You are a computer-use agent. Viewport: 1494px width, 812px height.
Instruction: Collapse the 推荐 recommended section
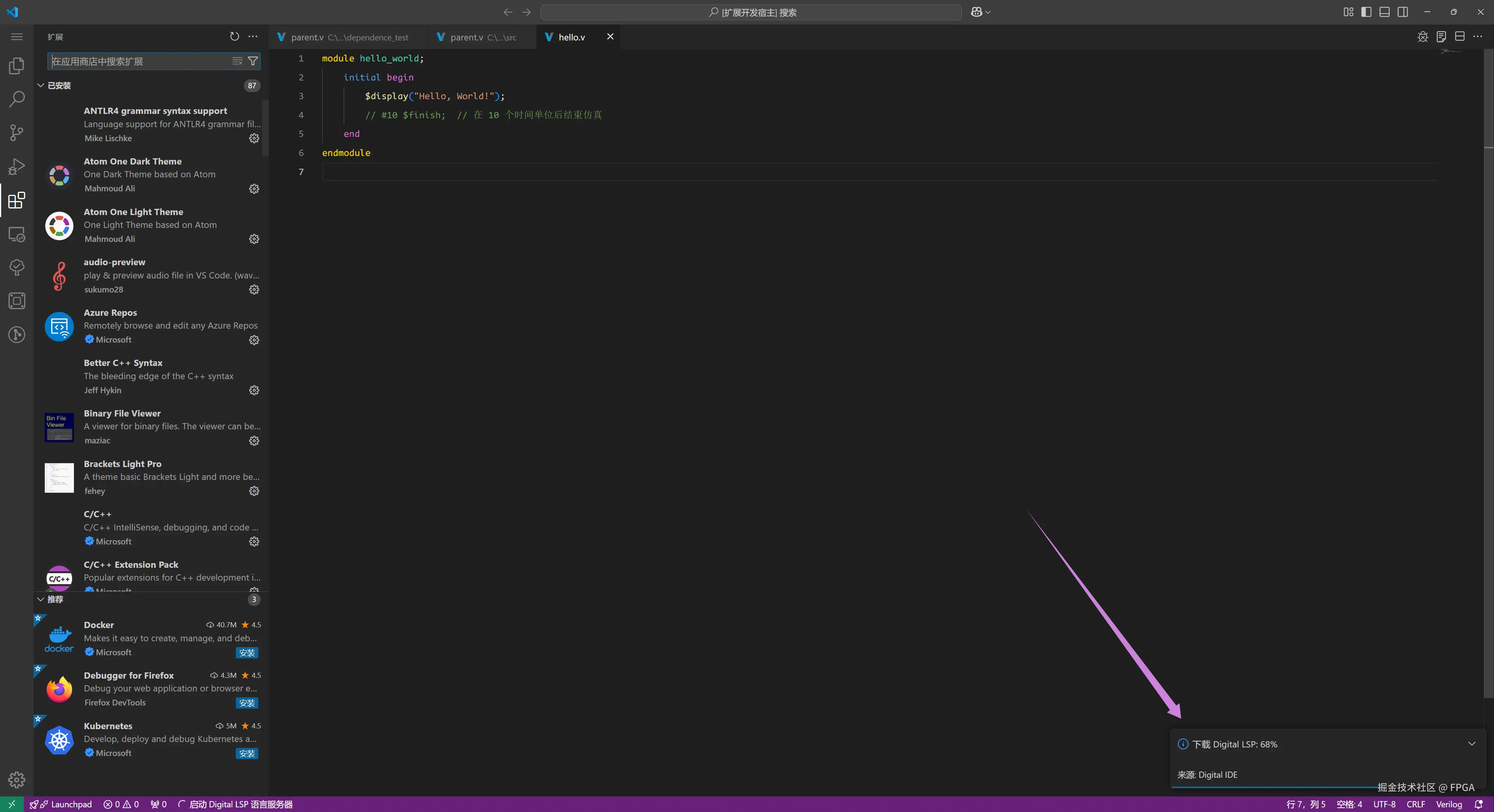coord(40,599)
